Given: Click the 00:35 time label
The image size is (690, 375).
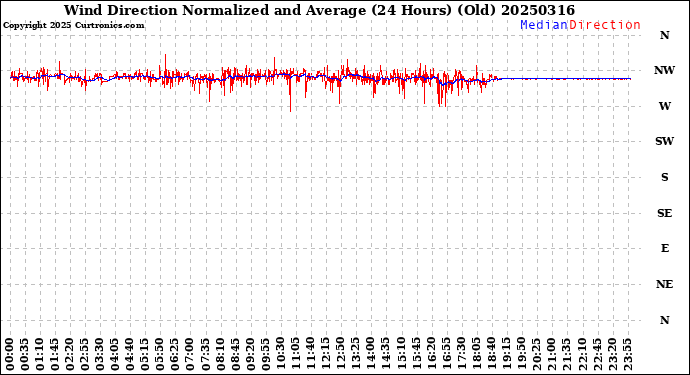Looking at the screenshot, I should (25, 355).
